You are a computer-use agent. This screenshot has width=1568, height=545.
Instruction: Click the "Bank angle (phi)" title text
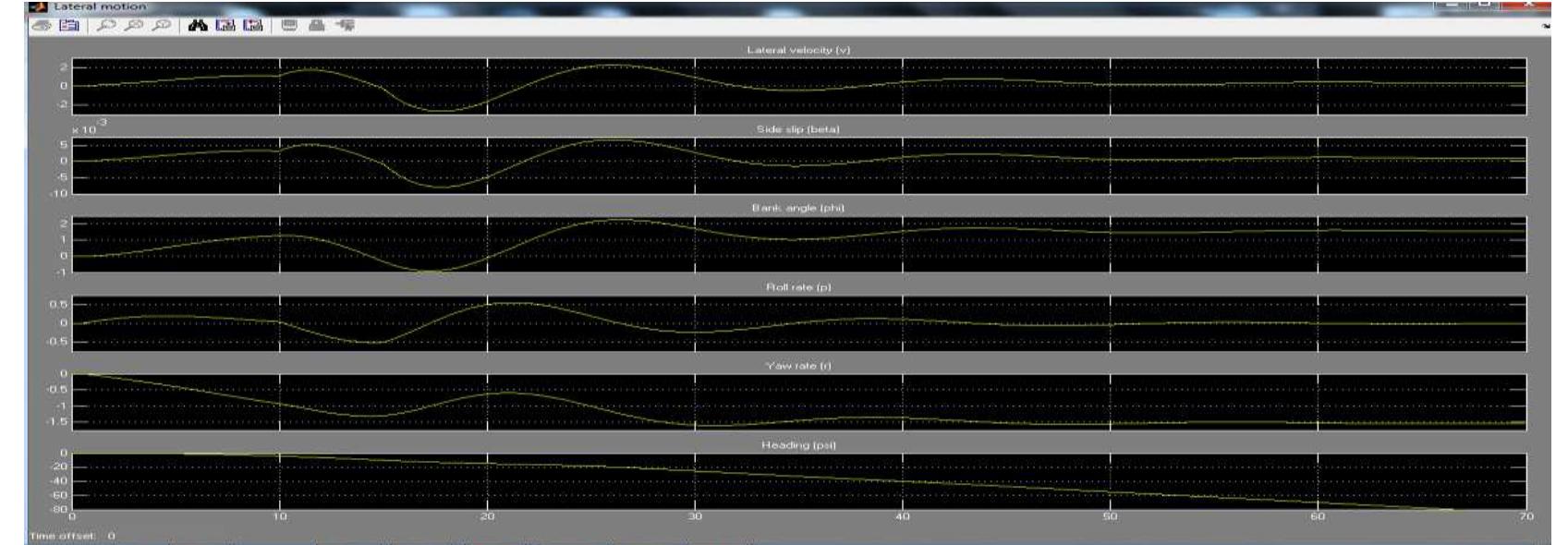798,208
